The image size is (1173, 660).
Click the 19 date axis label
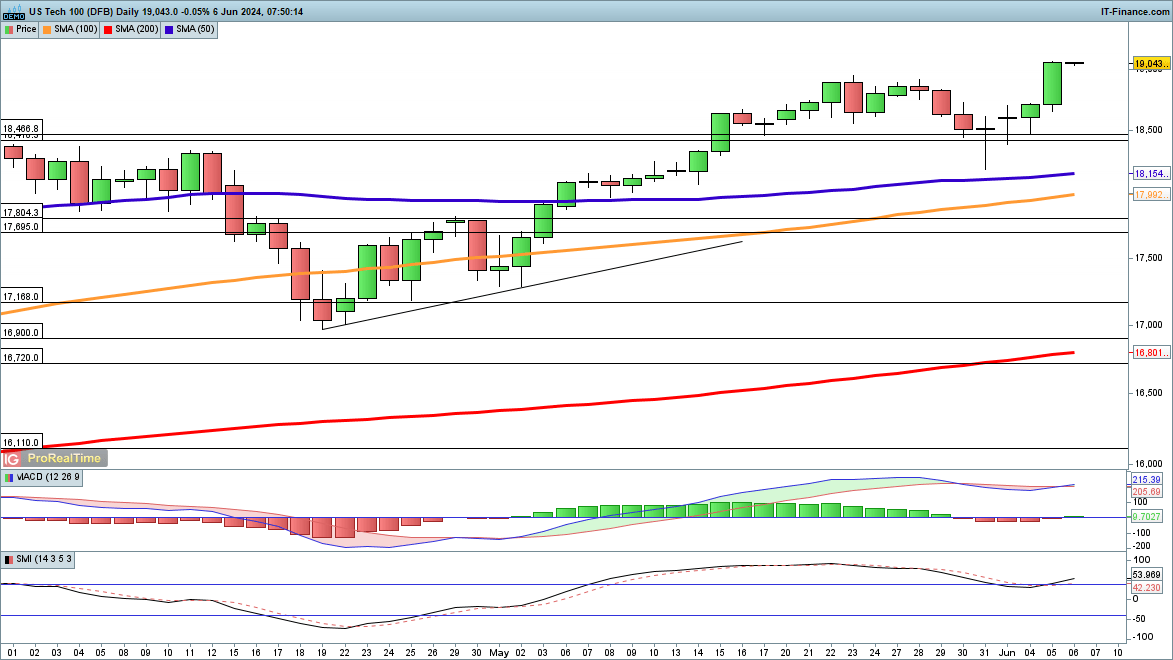click(x=322, y=653)
